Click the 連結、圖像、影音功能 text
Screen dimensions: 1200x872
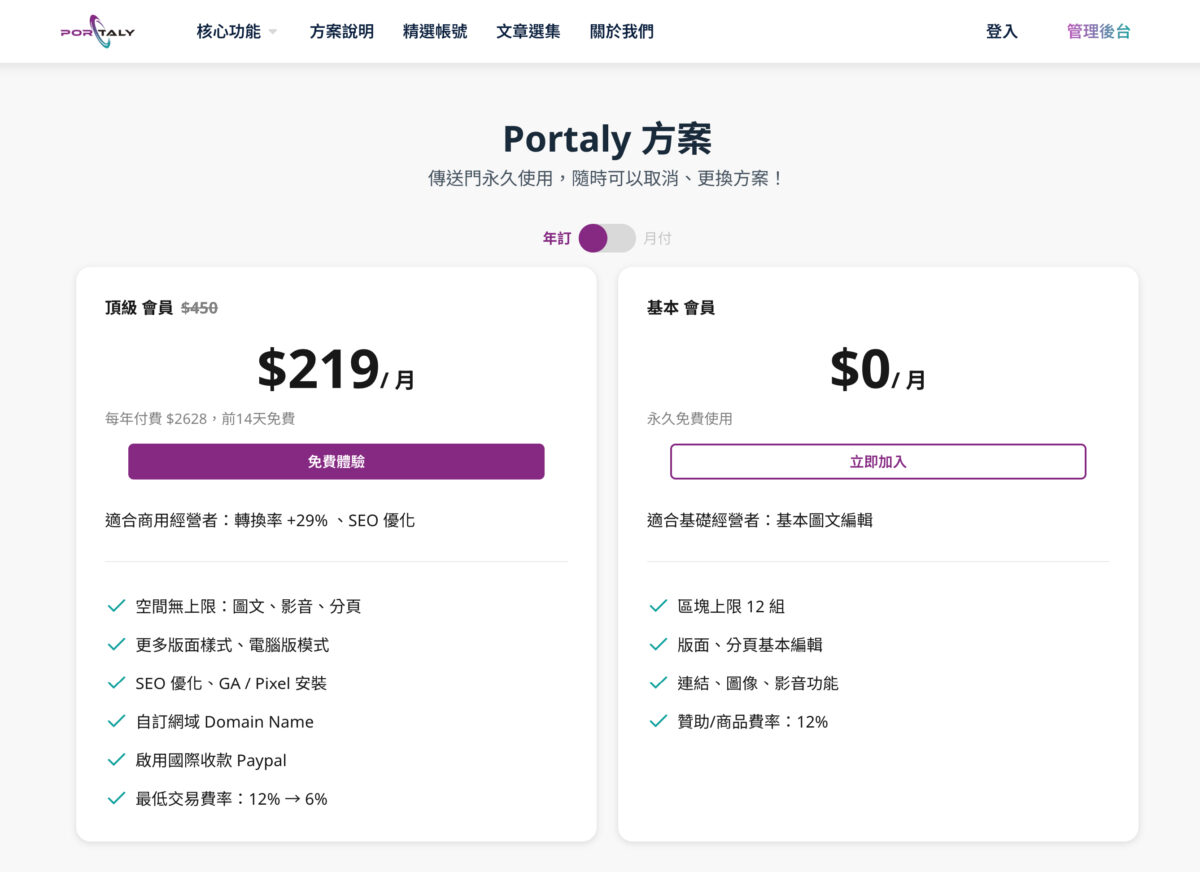point(758,684)
